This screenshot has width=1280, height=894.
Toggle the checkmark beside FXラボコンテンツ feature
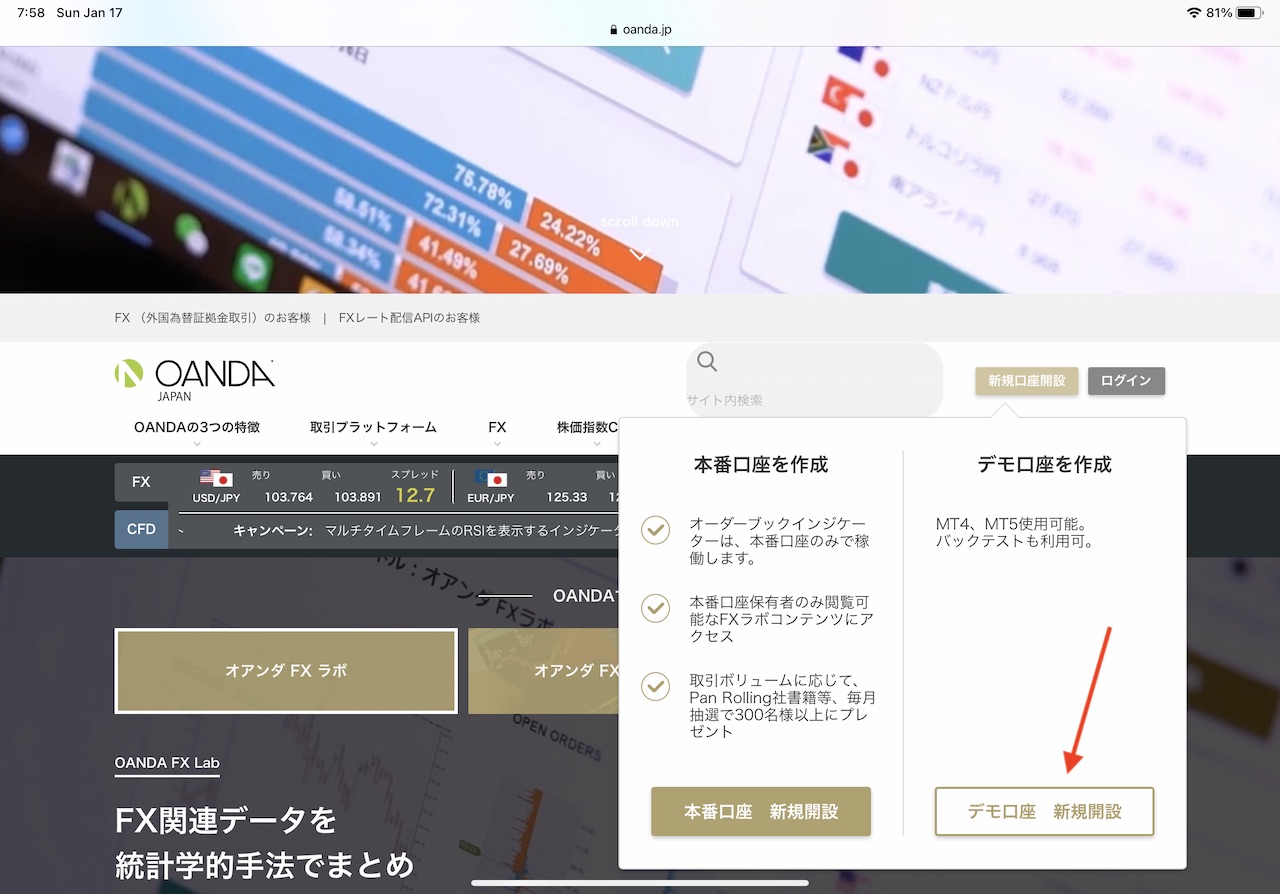pos(655,608)
